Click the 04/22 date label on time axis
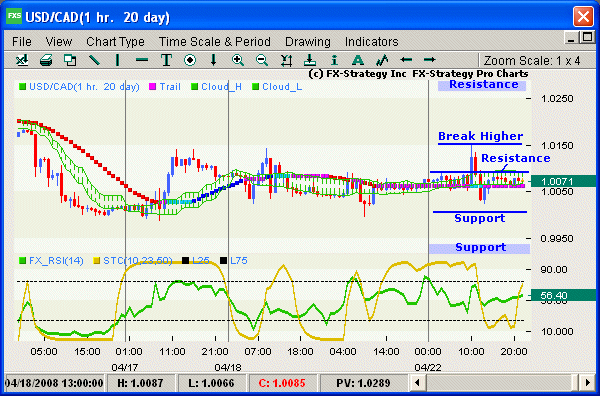600x396 pixels. (x=427, y=367)
